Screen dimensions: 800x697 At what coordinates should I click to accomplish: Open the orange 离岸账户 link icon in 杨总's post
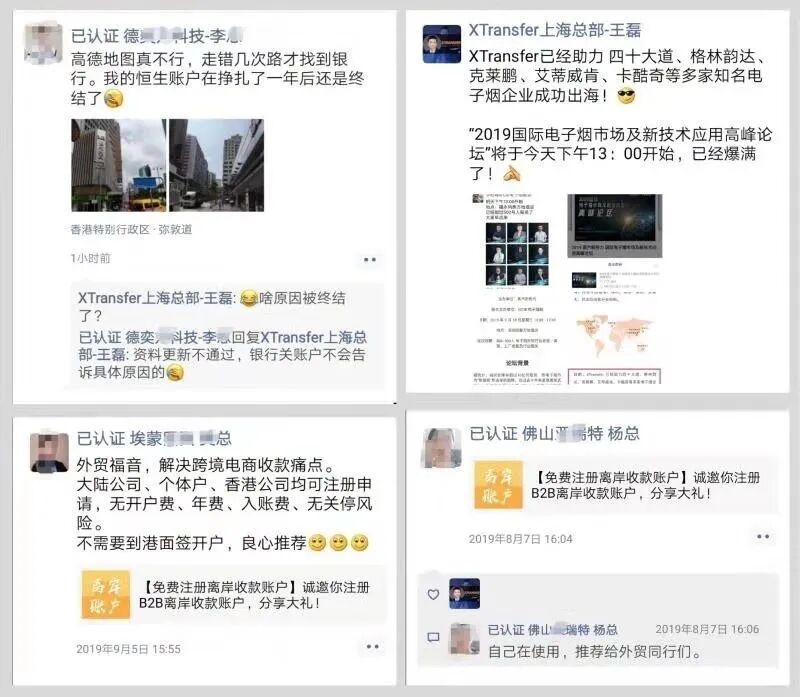[x=498, y=485]
